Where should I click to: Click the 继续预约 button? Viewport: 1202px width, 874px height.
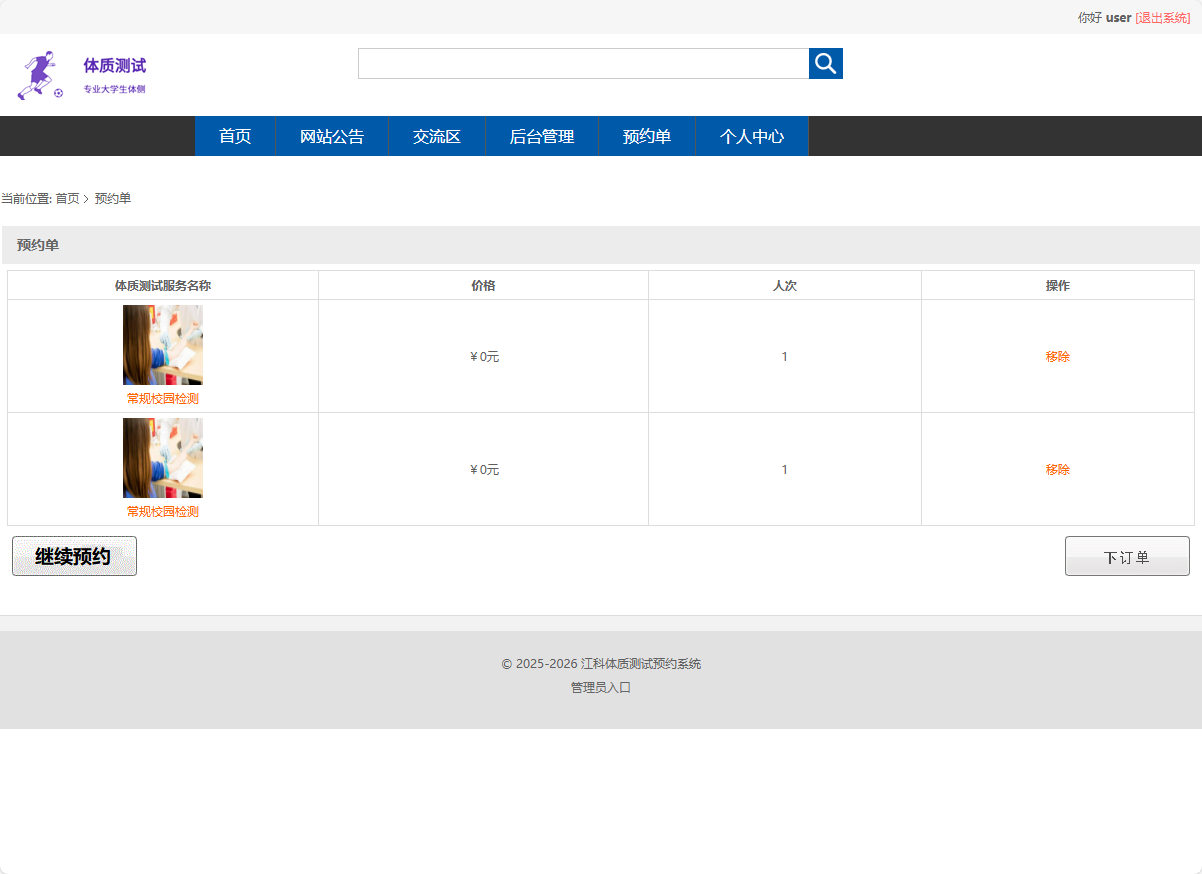pos(74,556)
